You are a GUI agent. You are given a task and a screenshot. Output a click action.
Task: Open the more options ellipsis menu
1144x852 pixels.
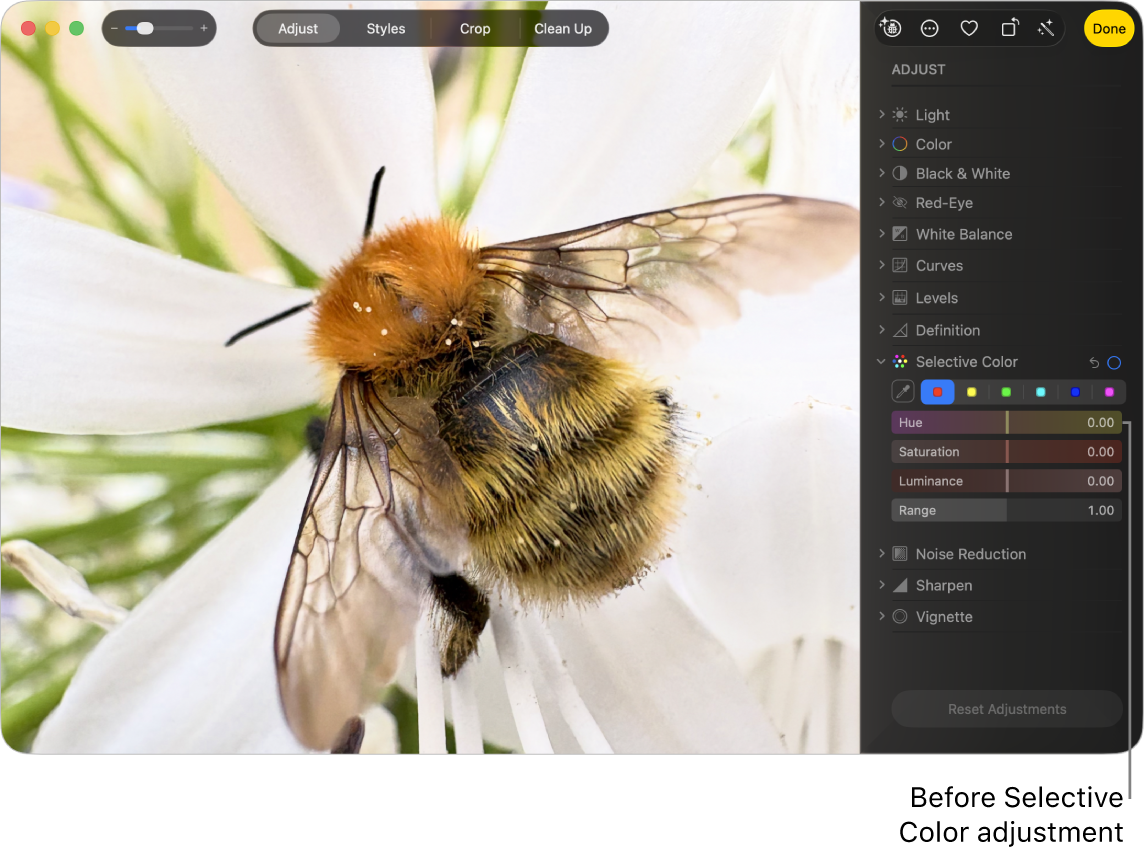click(930, 29)
